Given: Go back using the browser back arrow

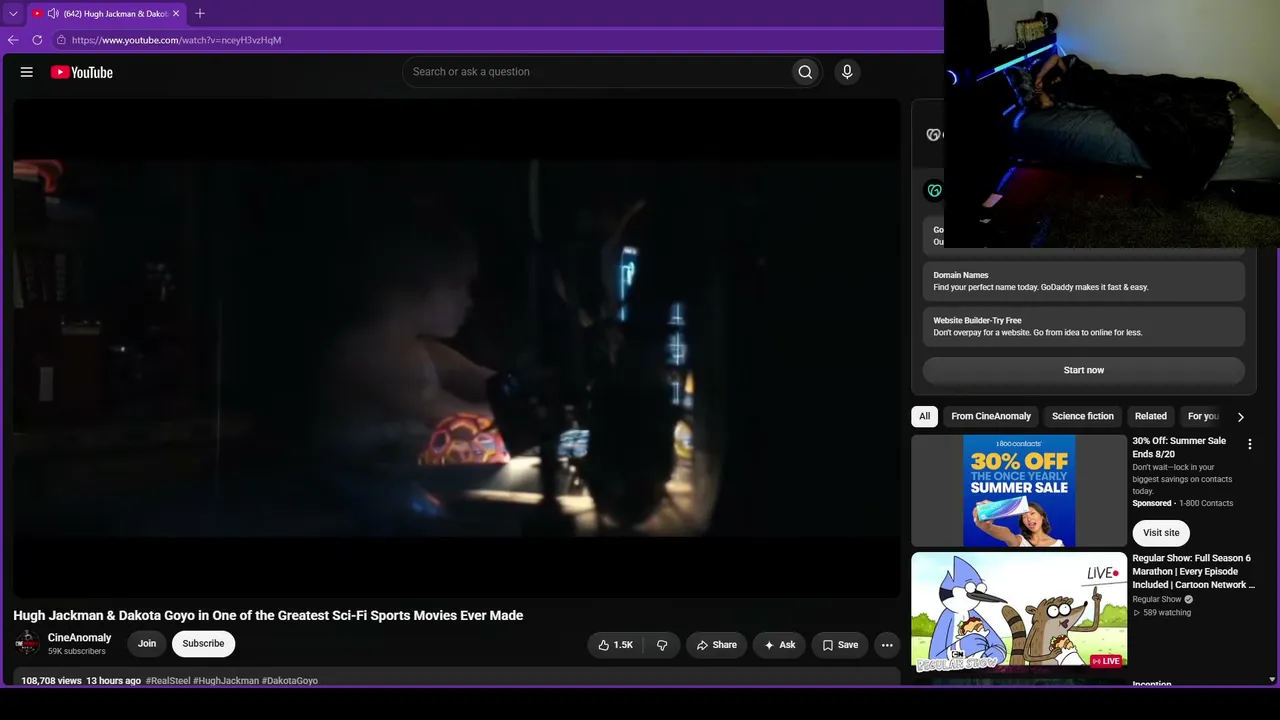Looking at the screenshot, I should click(x=13, y=40).
